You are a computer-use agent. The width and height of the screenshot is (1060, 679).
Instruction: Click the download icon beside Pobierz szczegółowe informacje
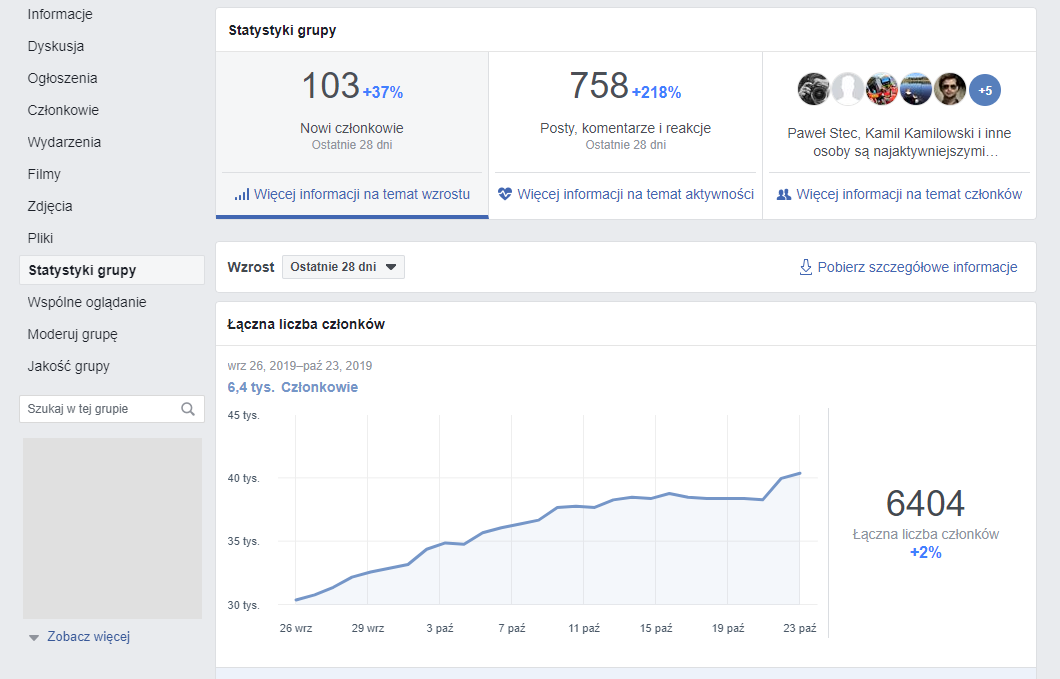click(805, 267)
